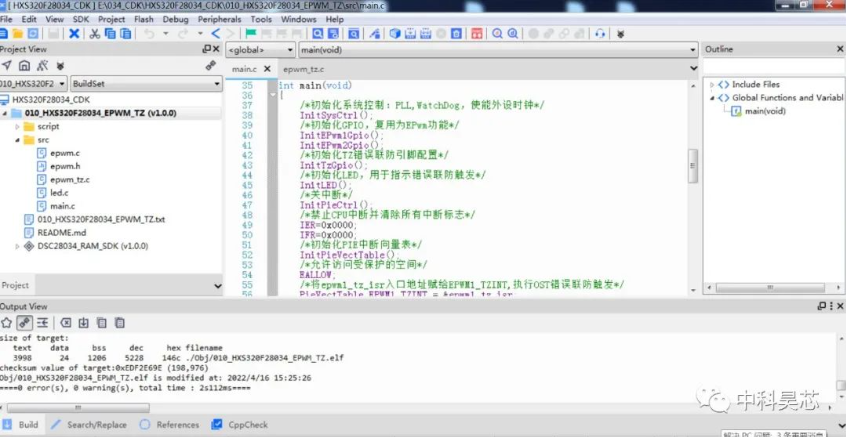The height and width of the screenshot is (437, 846).
Task: Click the copy icon beside the scissors
Action: pos(110,34)
